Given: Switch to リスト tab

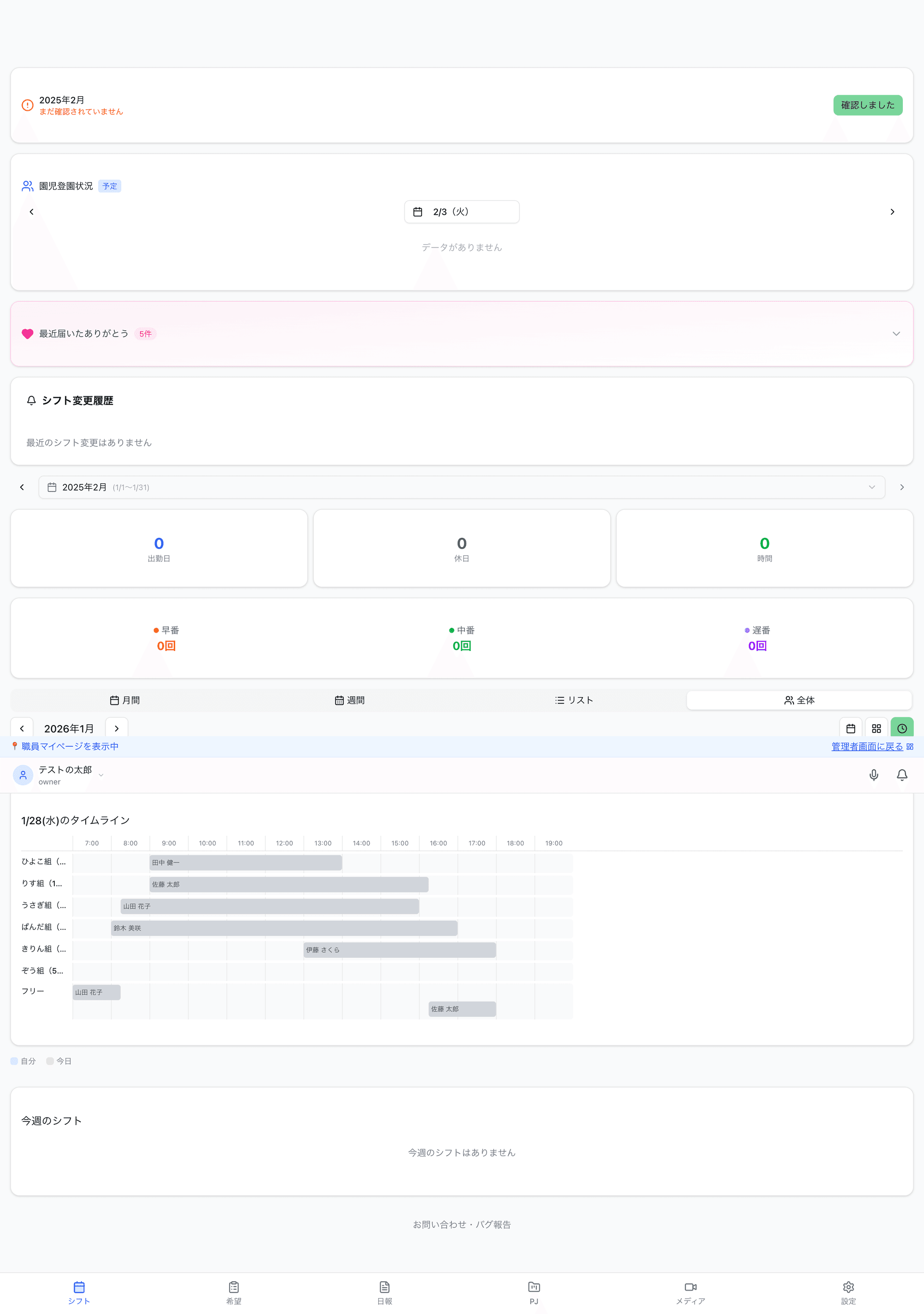Looking at the screenshot, I should [573, 700].
